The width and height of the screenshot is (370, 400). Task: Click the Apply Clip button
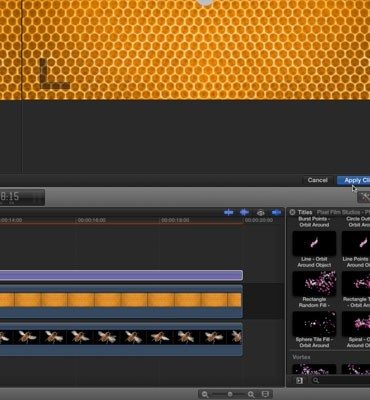354,180
